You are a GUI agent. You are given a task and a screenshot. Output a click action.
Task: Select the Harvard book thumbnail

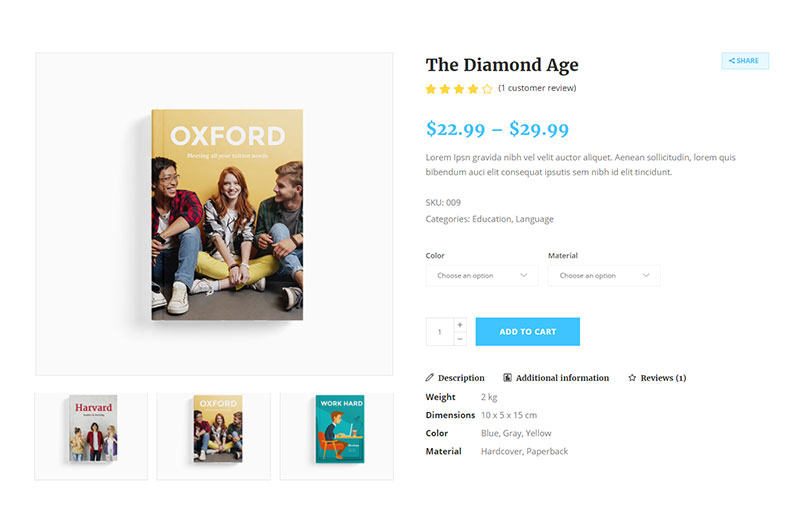point(91,436)
